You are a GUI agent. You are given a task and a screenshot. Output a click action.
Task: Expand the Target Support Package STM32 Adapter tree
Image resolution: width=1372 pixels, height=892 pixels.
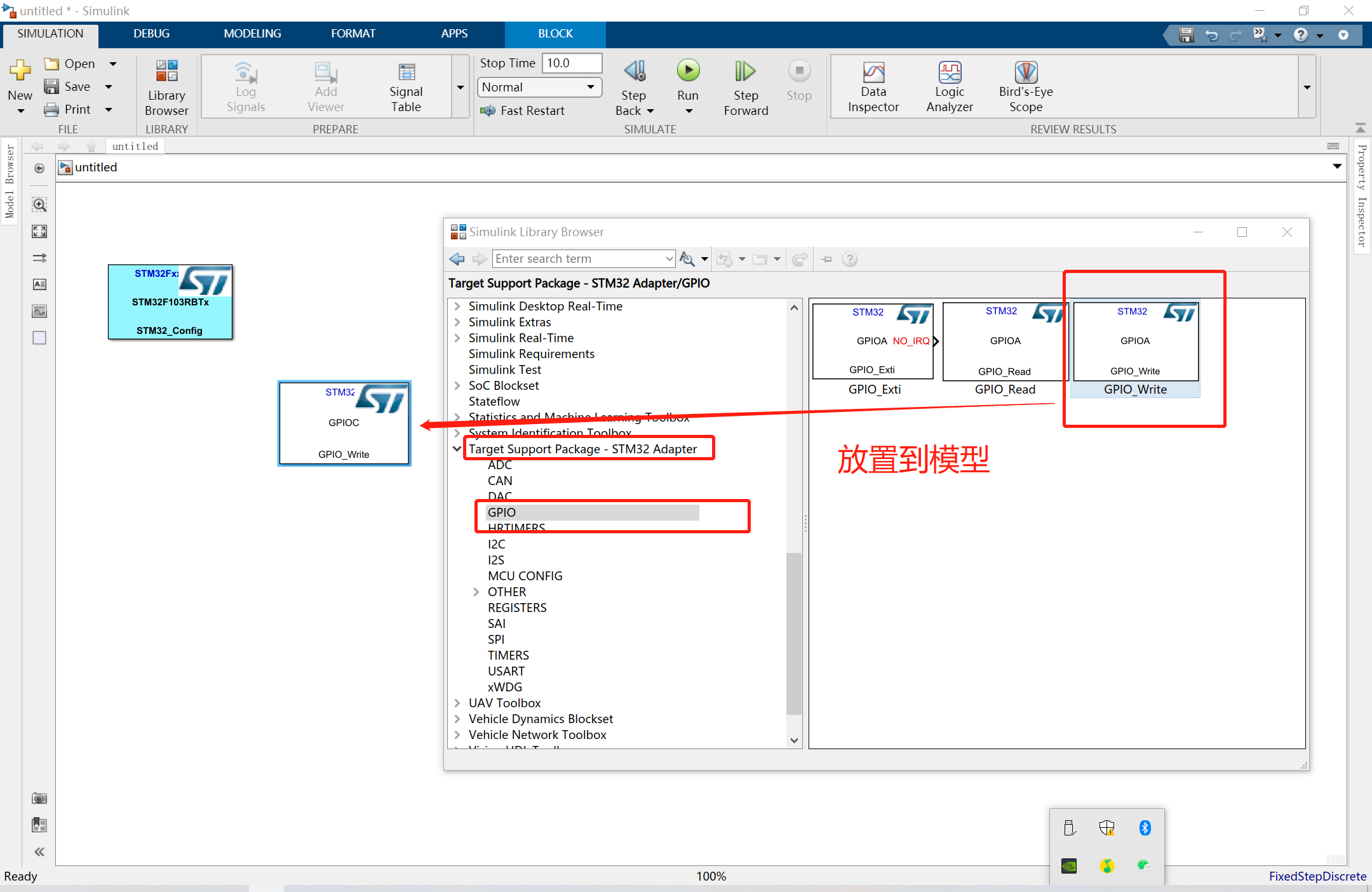(458, 448)
